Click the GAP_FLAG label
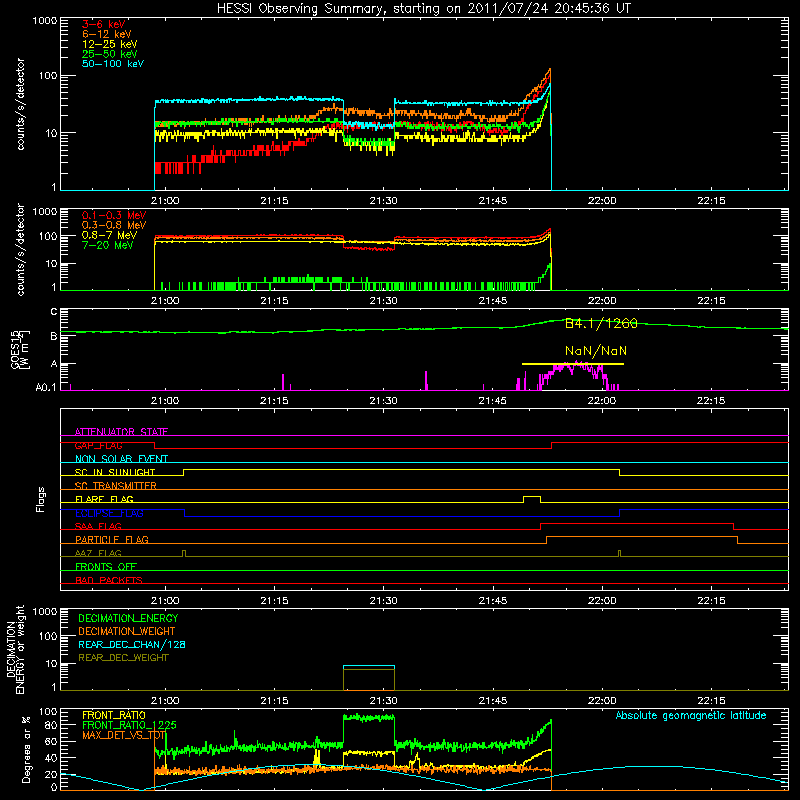 pyautogui.click(x=98, y=445)
